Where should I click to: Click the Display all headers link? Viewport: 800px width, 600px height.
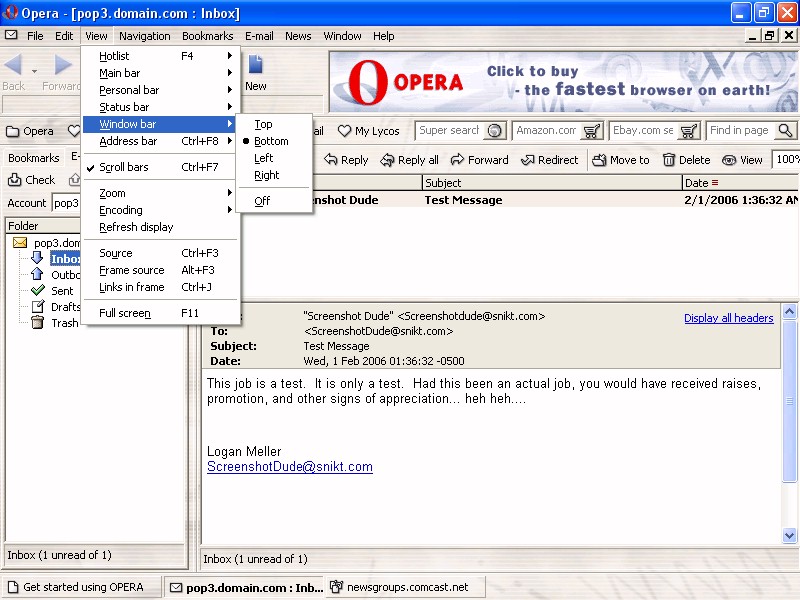728,318
